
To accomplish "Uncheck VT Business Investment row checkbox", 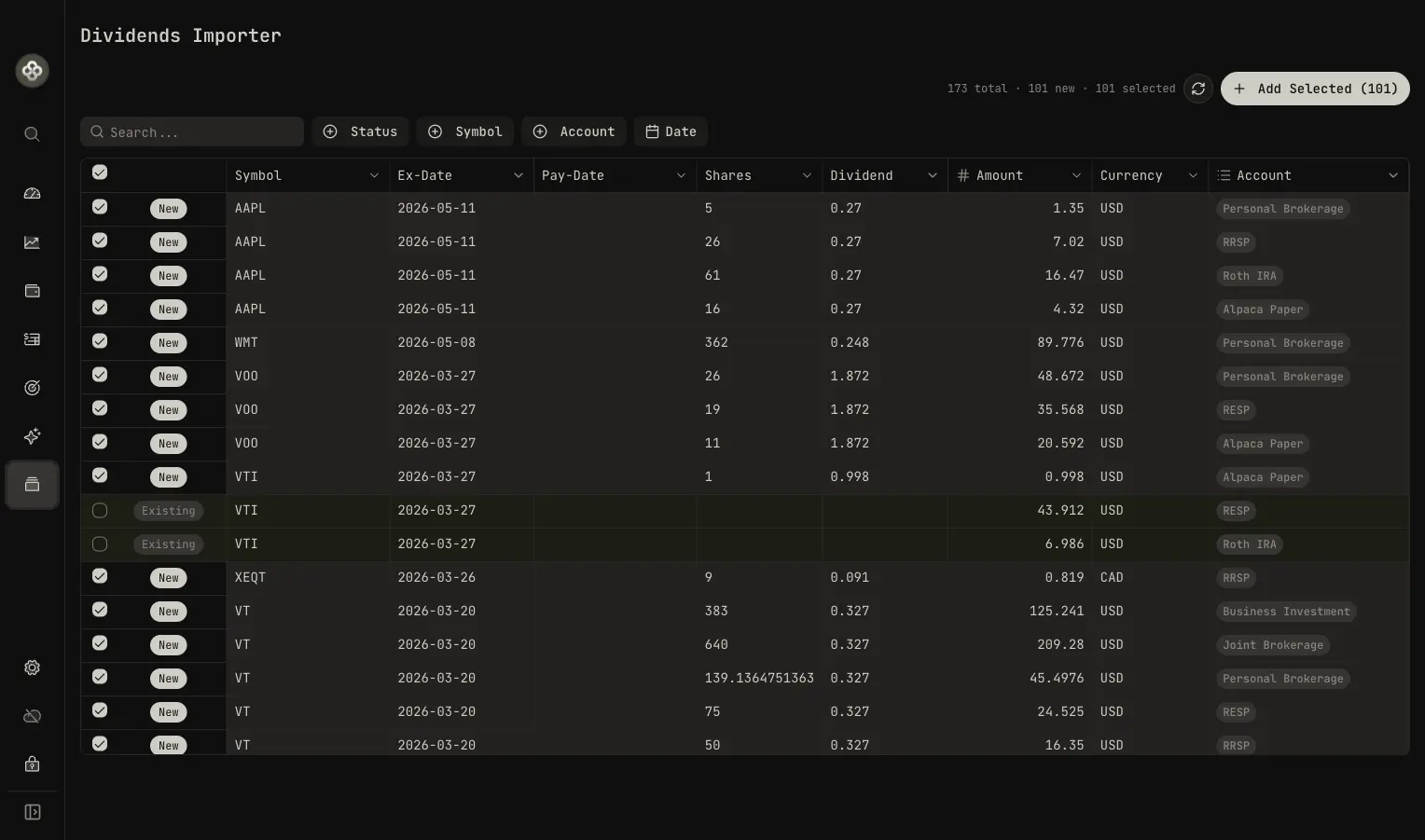I will (100, 610).
